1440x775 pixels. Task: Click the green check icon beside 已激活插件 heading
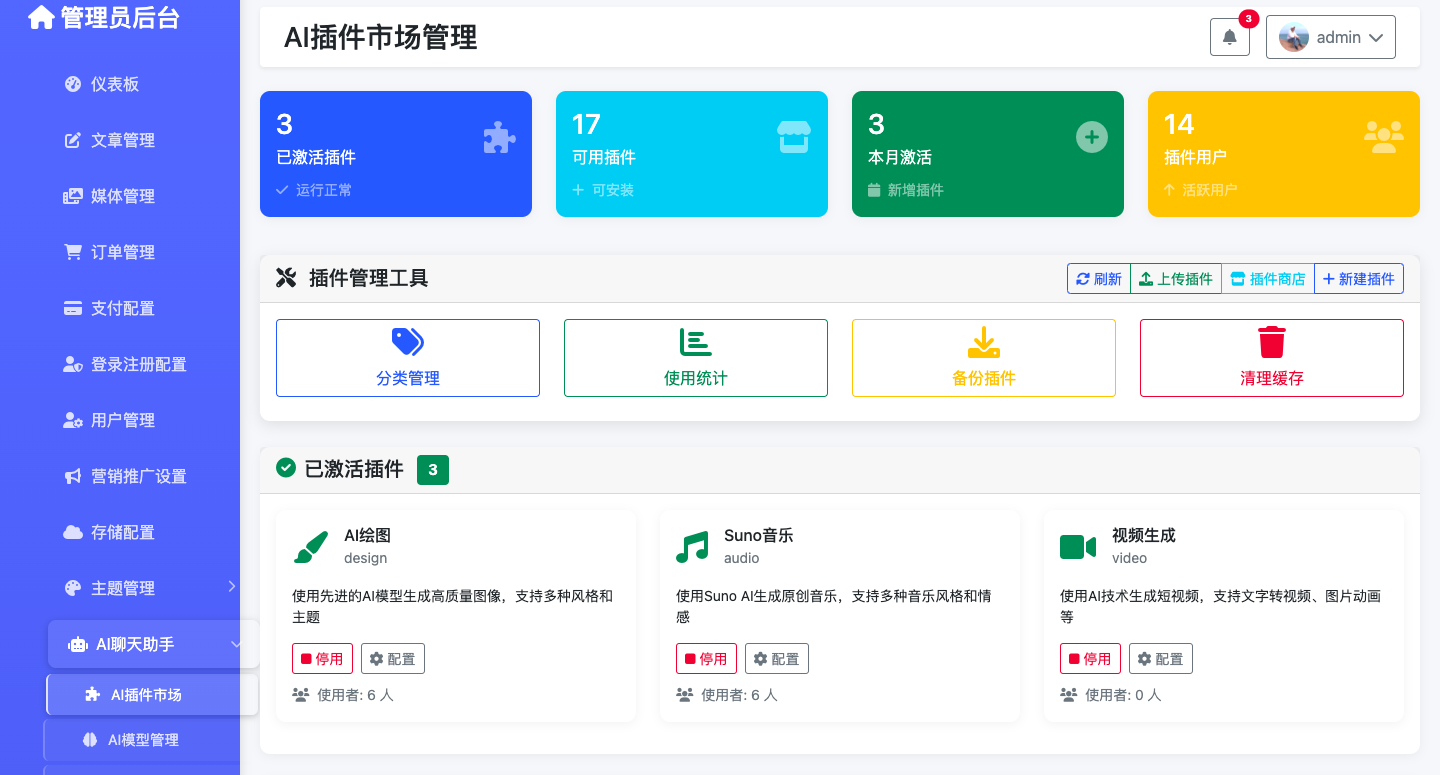click(x=286, y=467)
